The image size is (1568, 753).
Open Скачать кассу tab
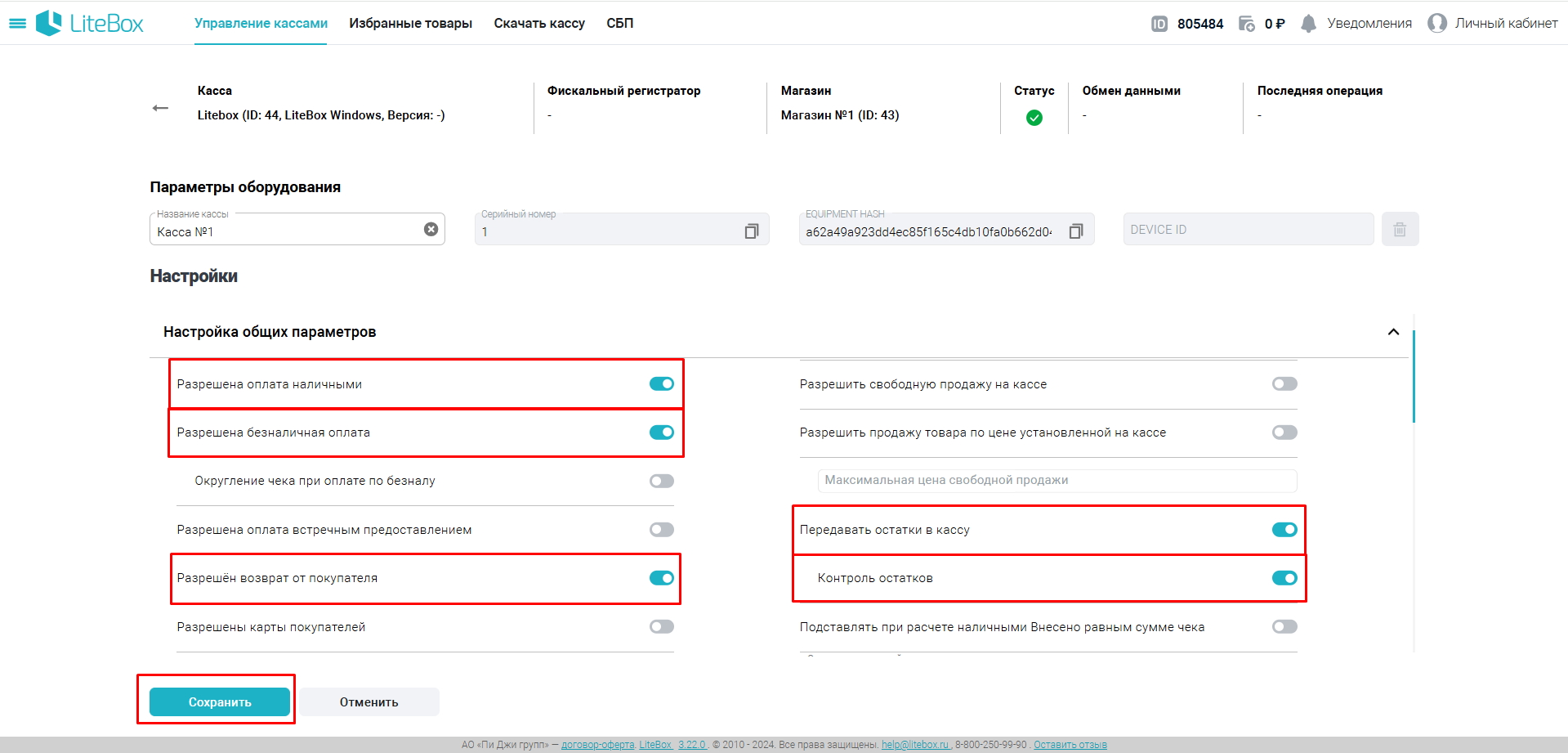tap(539, 24)
